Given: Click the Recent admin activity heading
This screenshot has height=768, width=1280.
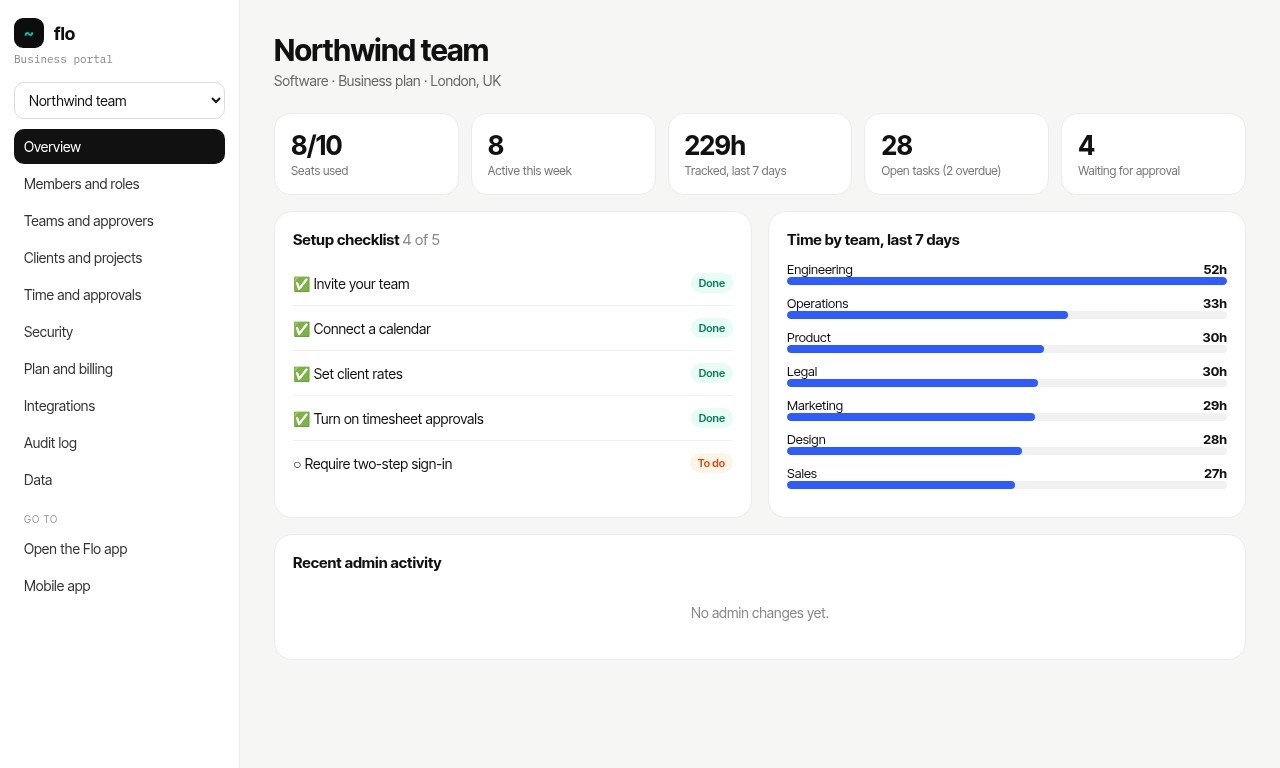Looking at the screenshot, I should point(367,563).
